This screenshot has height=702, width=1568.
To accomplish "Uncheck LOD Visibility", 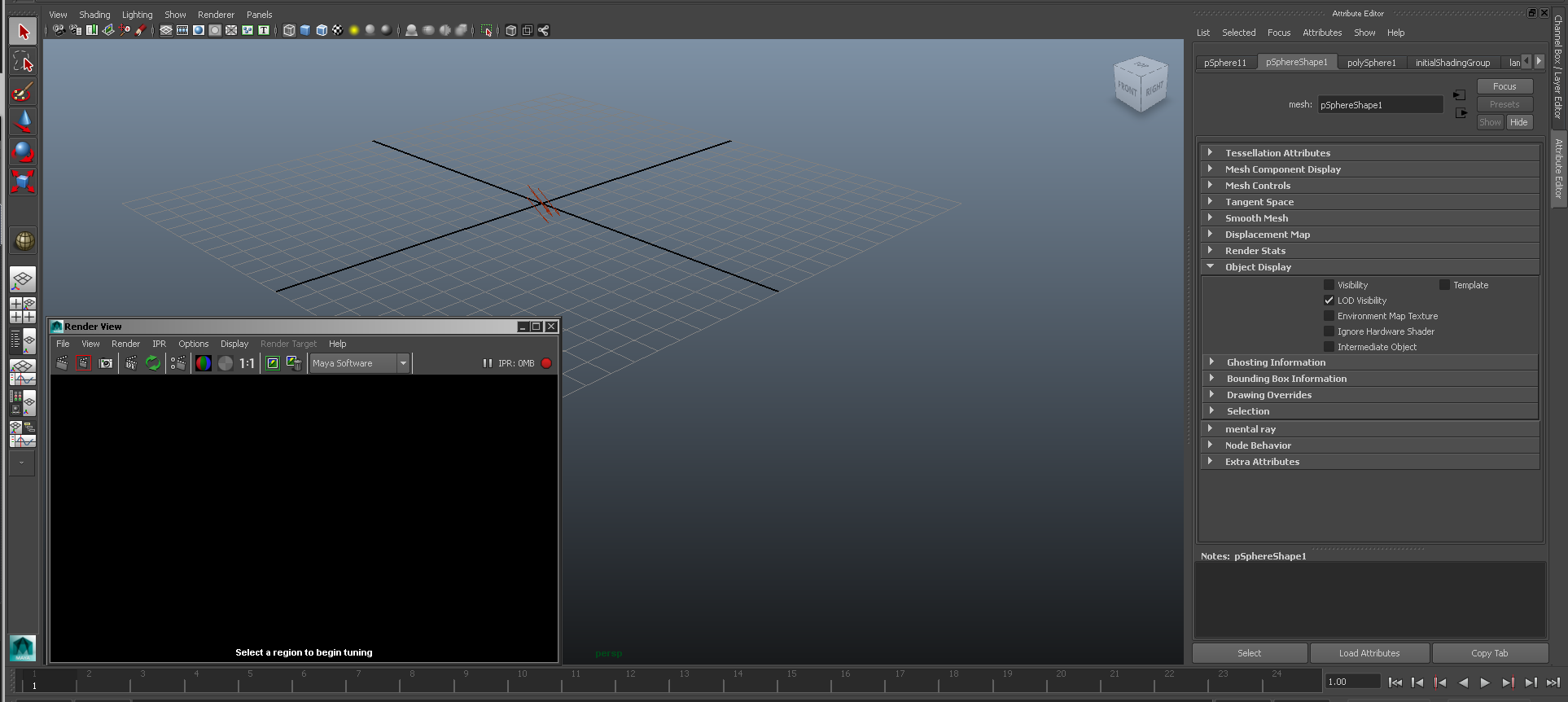I will point(1329,301).
